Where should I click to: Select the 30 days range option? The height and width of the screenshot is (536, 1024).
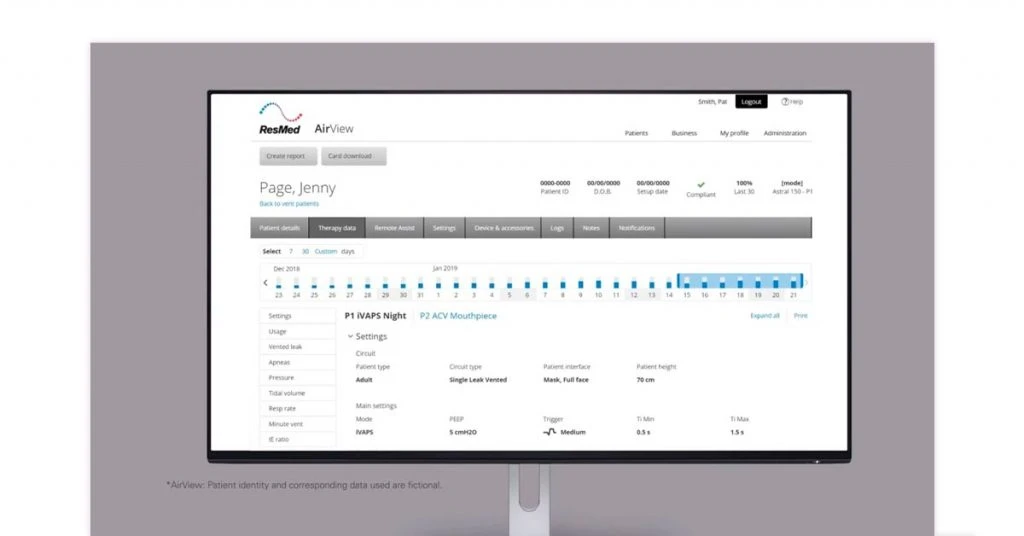click(305, 251)
